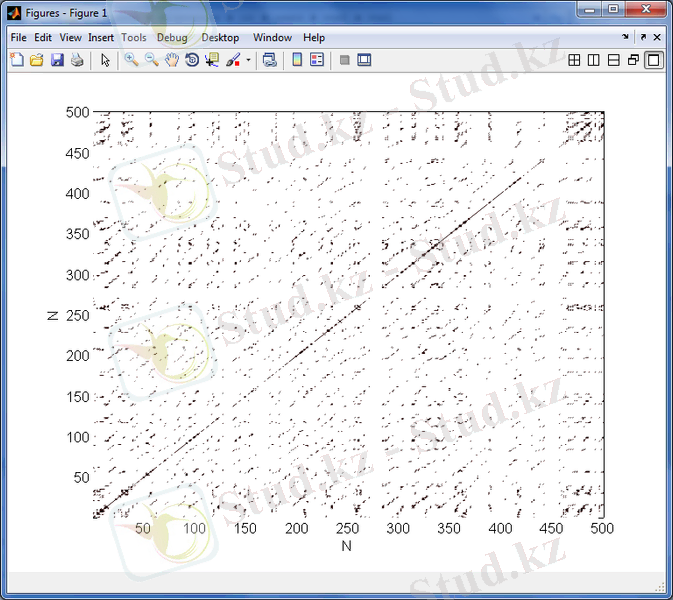This screenshot has height=600, width=673.
Task: Save the figure using the floppy disk icon
Action: coord(57,60)
